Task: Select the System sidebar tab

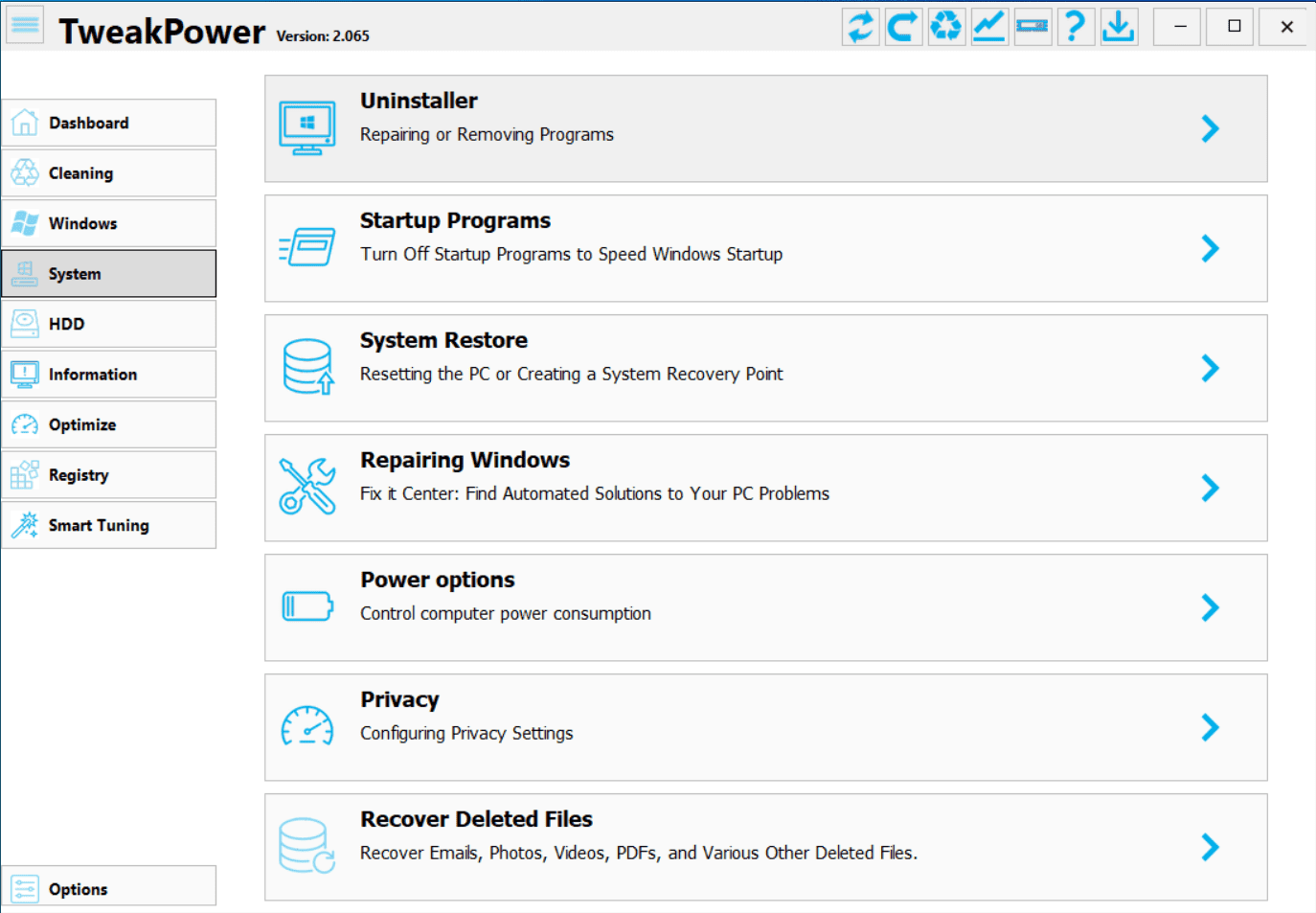Action: (109, 274)
